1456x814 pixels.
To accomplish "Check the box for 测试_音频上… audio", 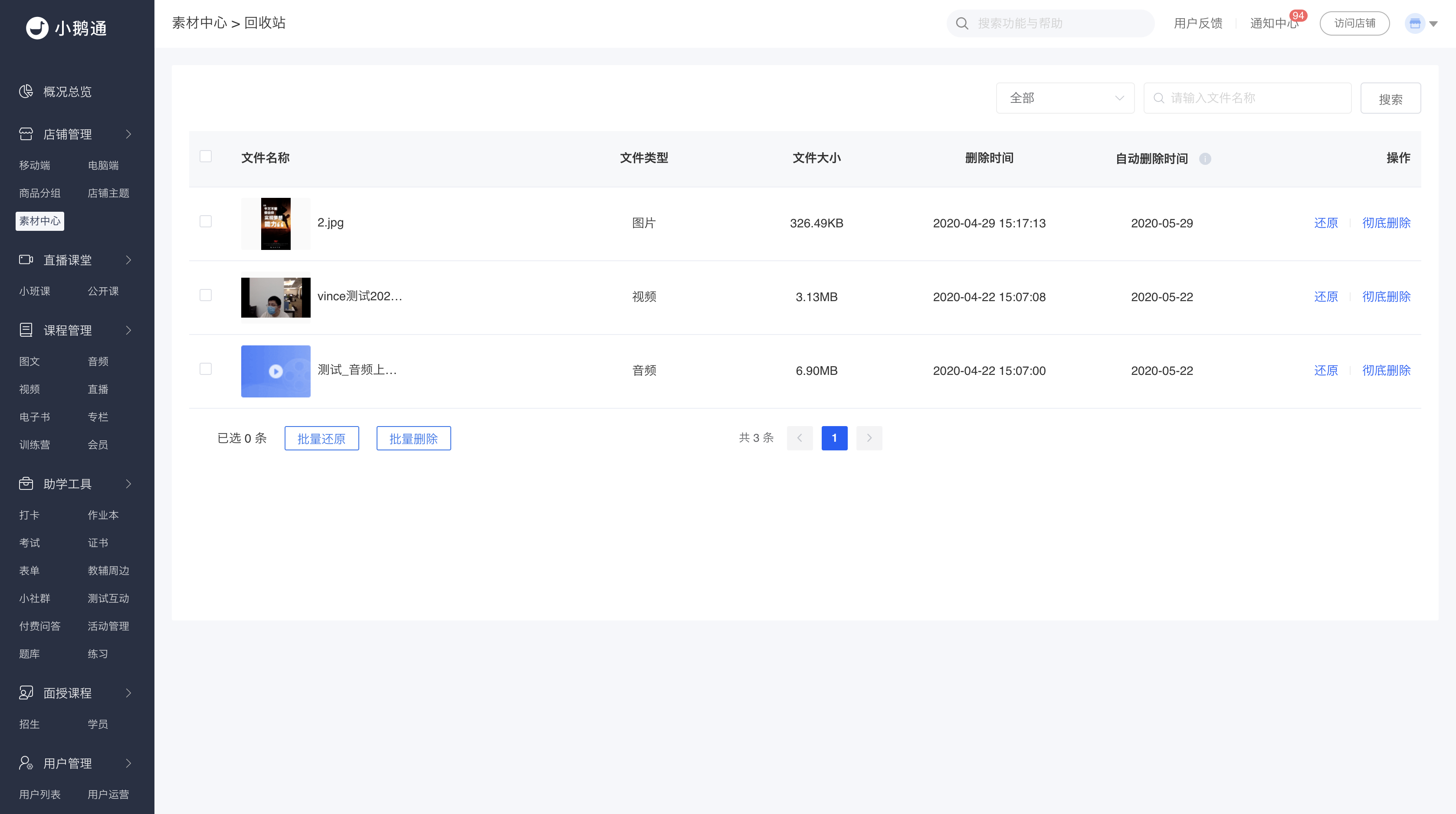I will (x=206, y=369).
